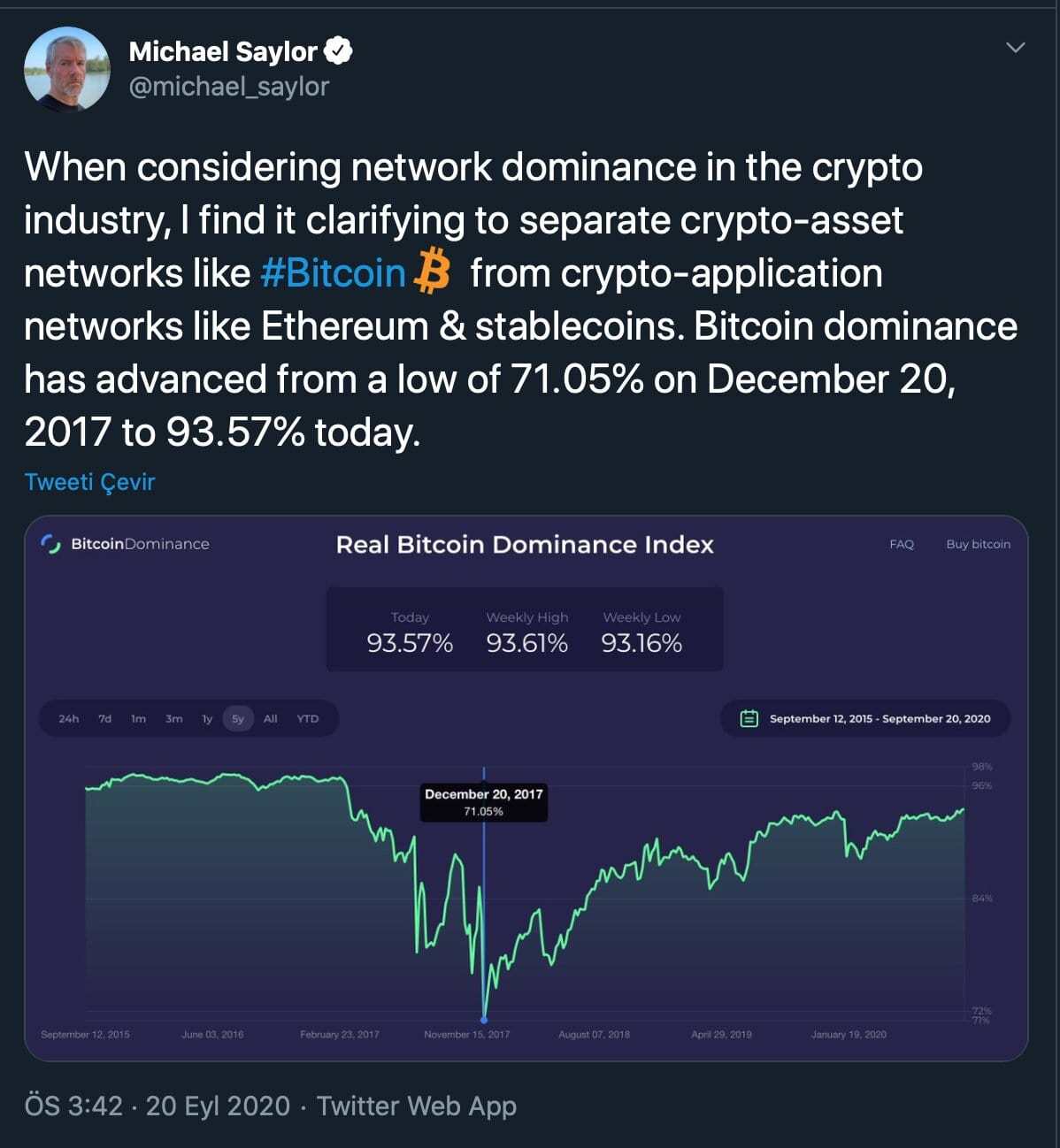
Task: Select the 7d time range
Action: tap(104, 719)
